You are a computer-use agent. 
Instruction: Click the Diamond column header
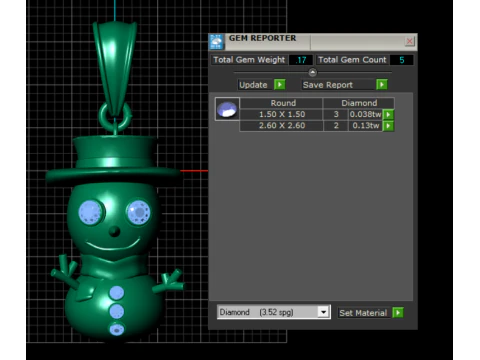tap(359, 103)
